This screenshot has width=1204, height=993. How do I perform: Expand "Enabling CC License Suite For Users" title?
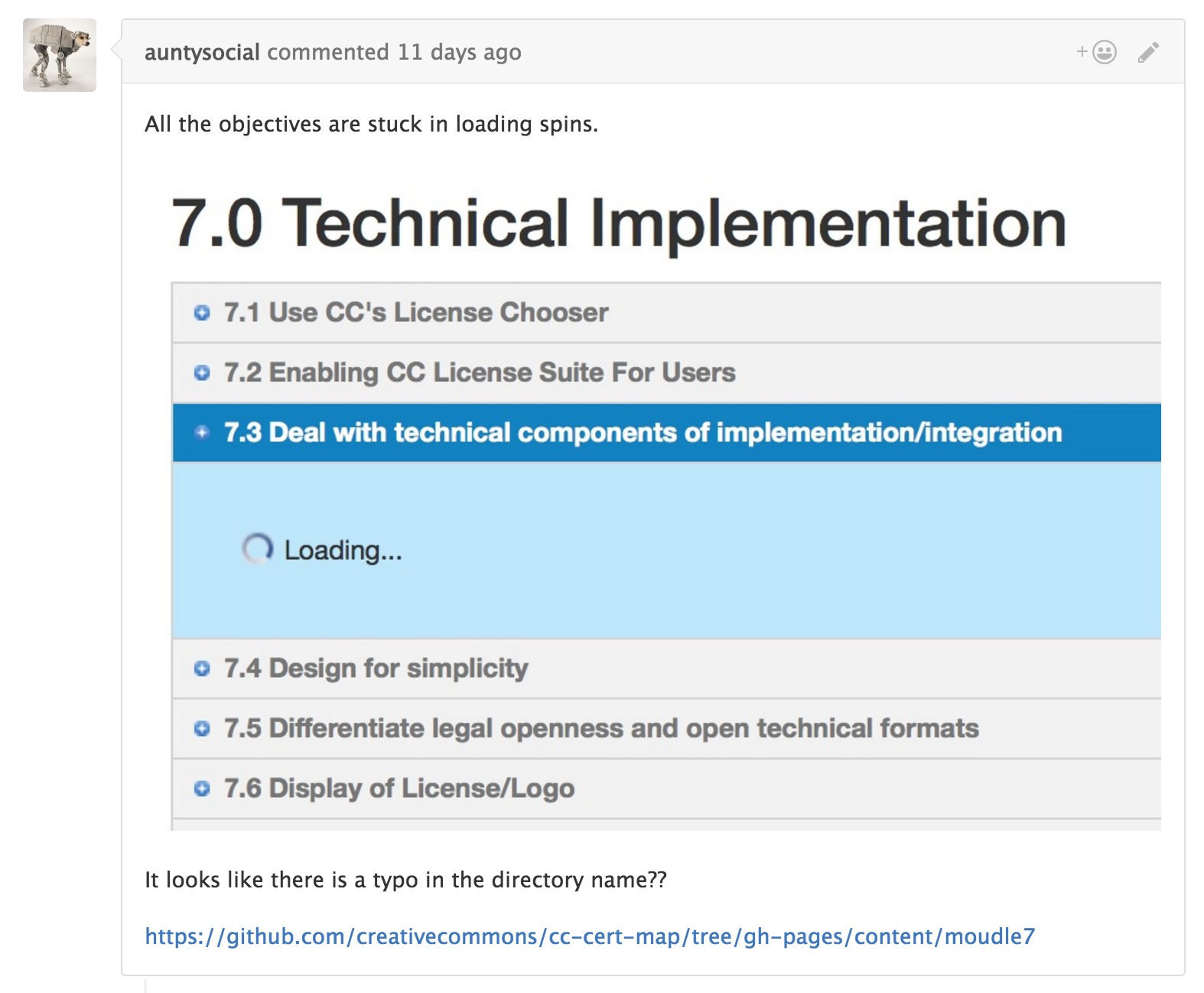pyautogui.click(x=479, y=373)
